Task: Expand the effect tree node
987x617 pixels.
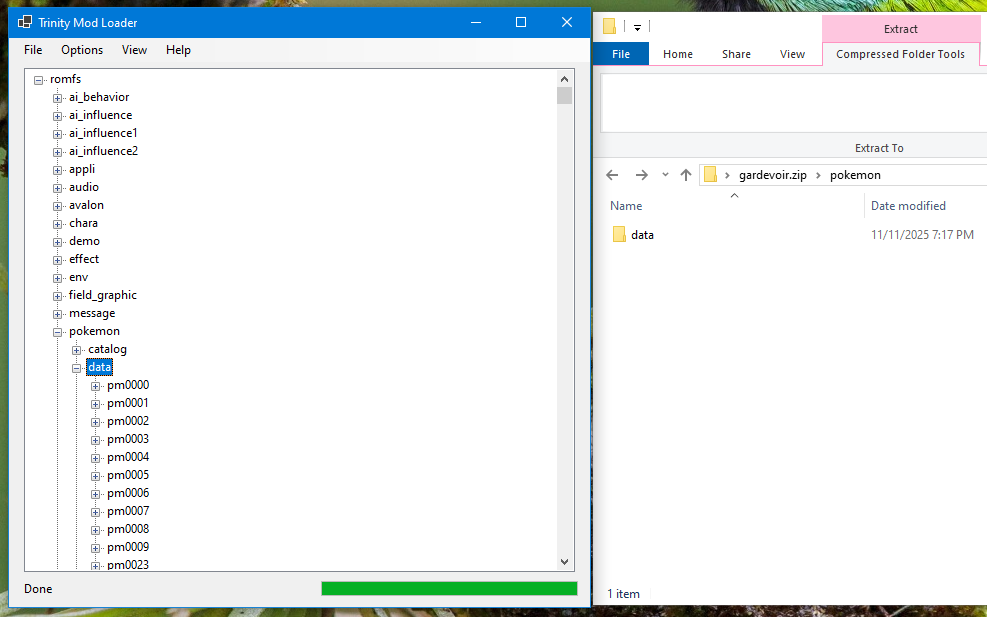Action: pos(57,260)
